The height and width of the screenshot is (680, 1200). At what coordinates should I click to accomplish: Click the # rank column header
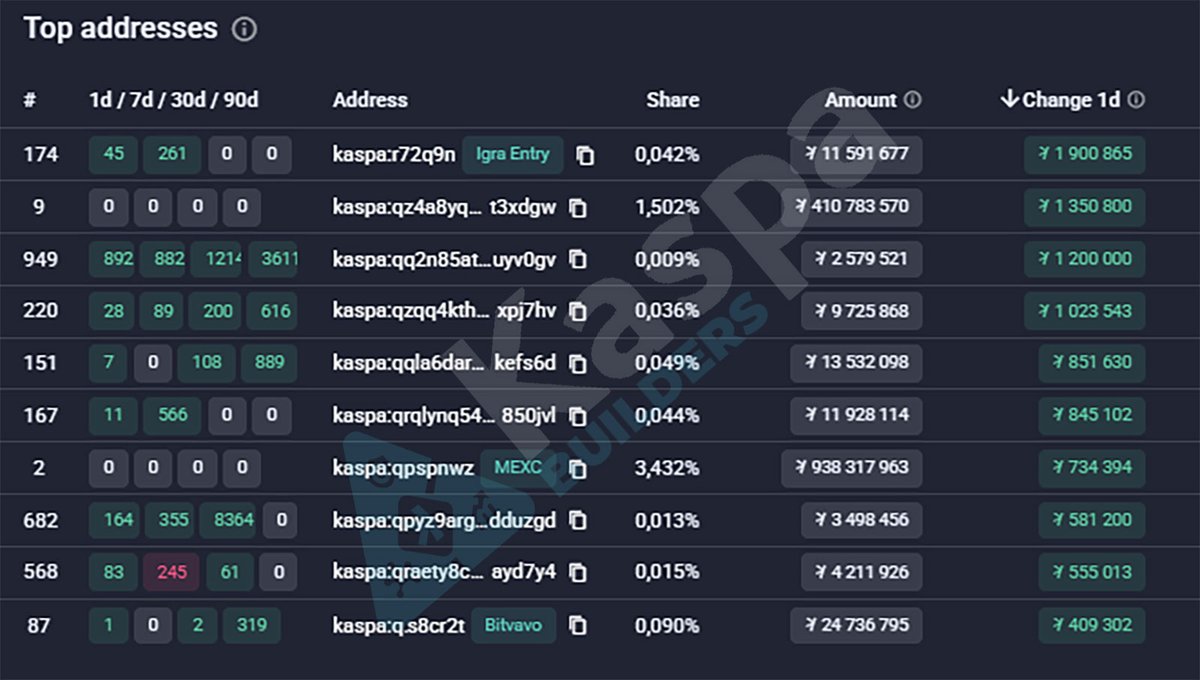point(30,100)
